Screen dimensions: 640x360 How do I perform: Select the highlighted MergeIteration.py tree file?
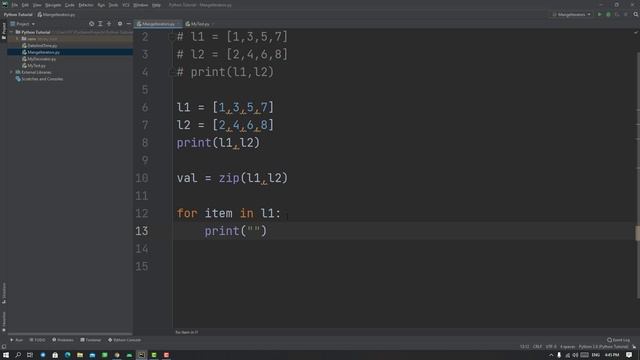click(70, 52)
